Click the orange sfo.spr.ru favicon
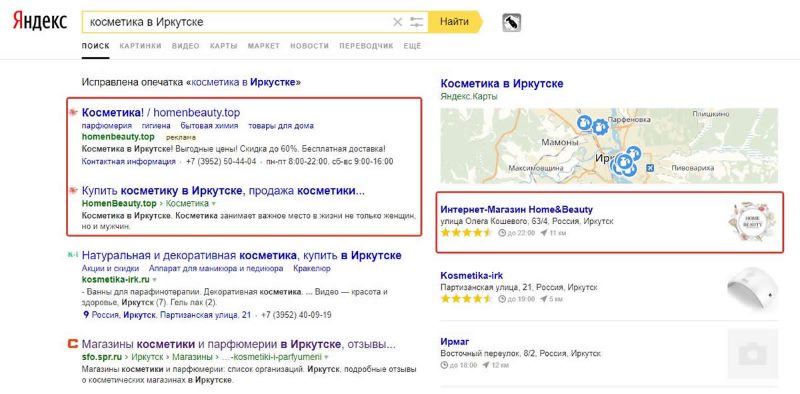 point(72,343)
